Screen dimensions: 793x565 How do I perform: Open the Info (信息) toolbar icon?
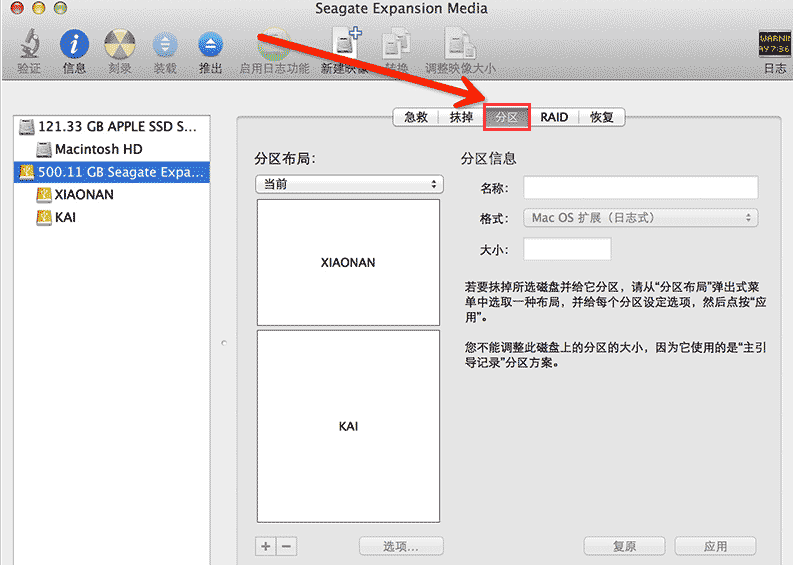pos(74,44)
